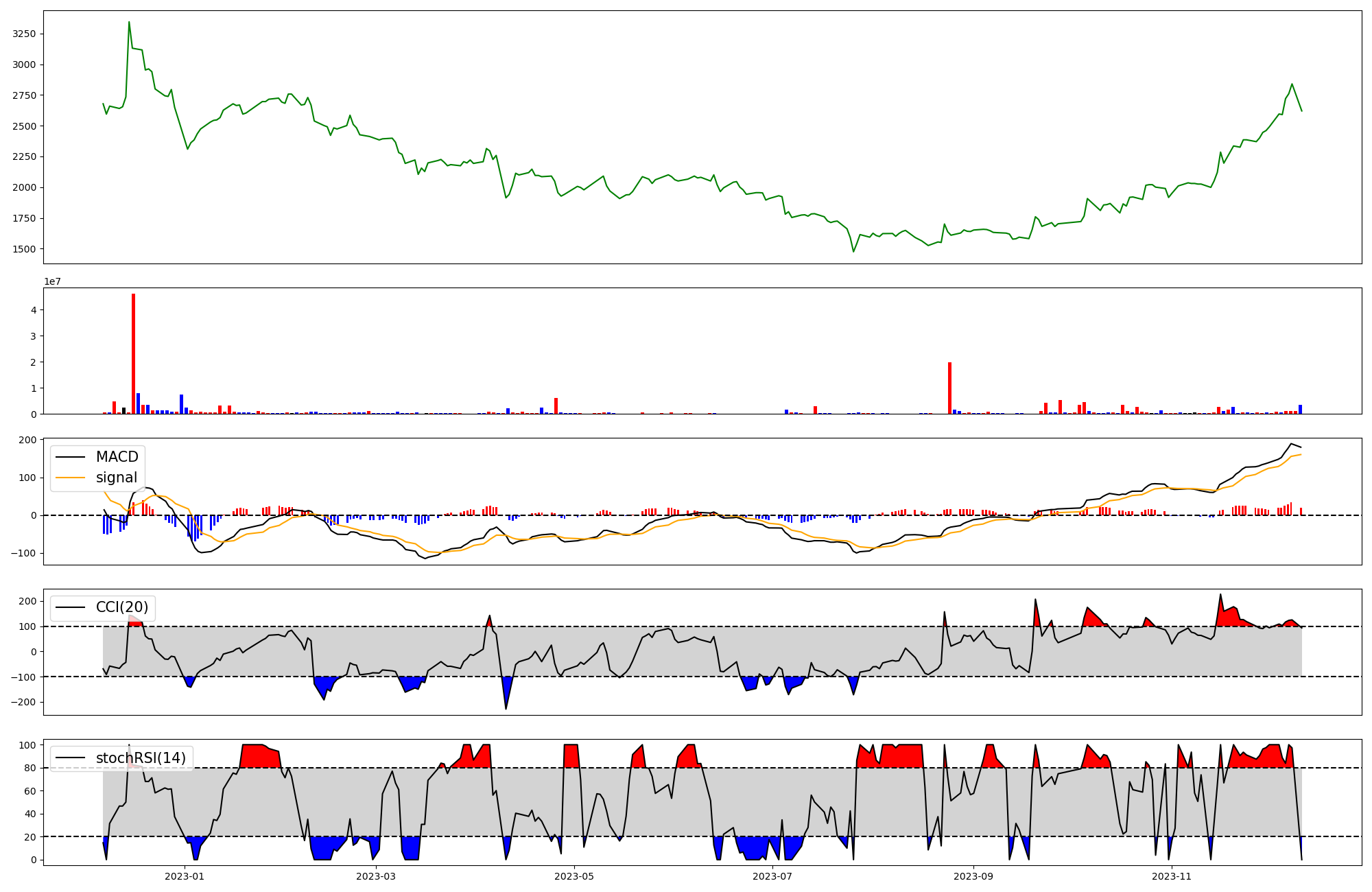Image resolution: width=1372 pixels, height=892 pixels.
Task: Click the second-tallest red volume bar near 2023-09
Action: (949, 388)
